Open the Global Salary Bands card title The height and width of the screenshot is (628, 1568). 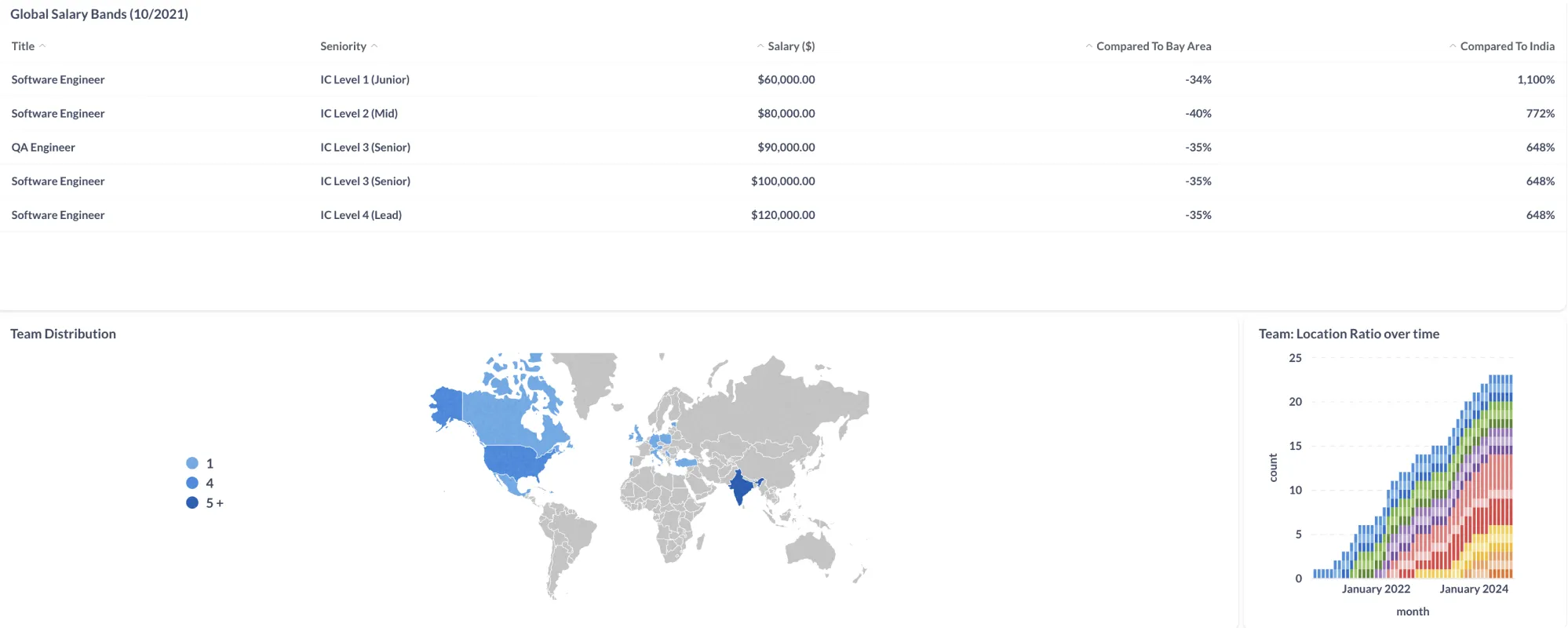99,14
